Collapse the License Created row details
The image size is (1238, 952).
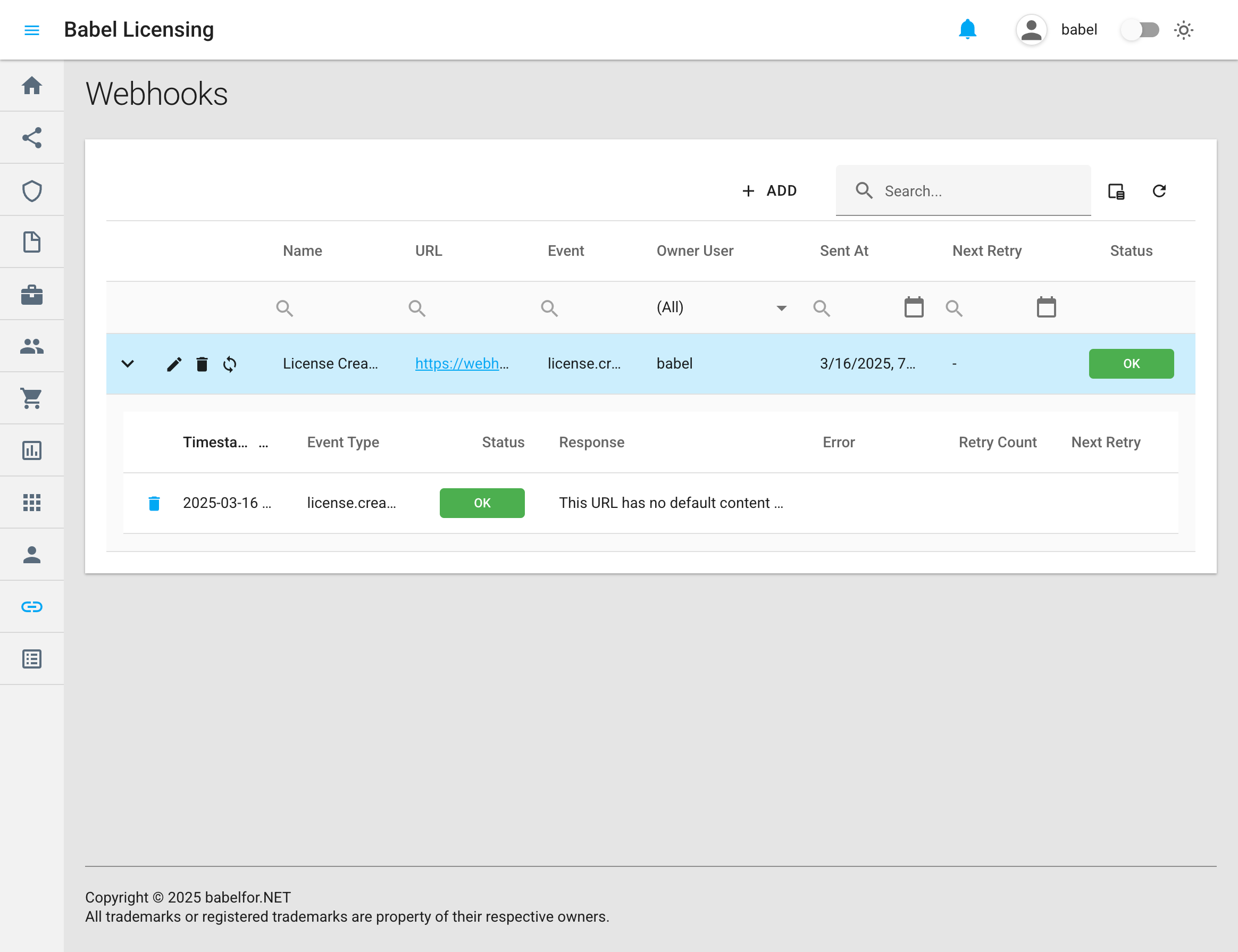[x=128, y=364]
